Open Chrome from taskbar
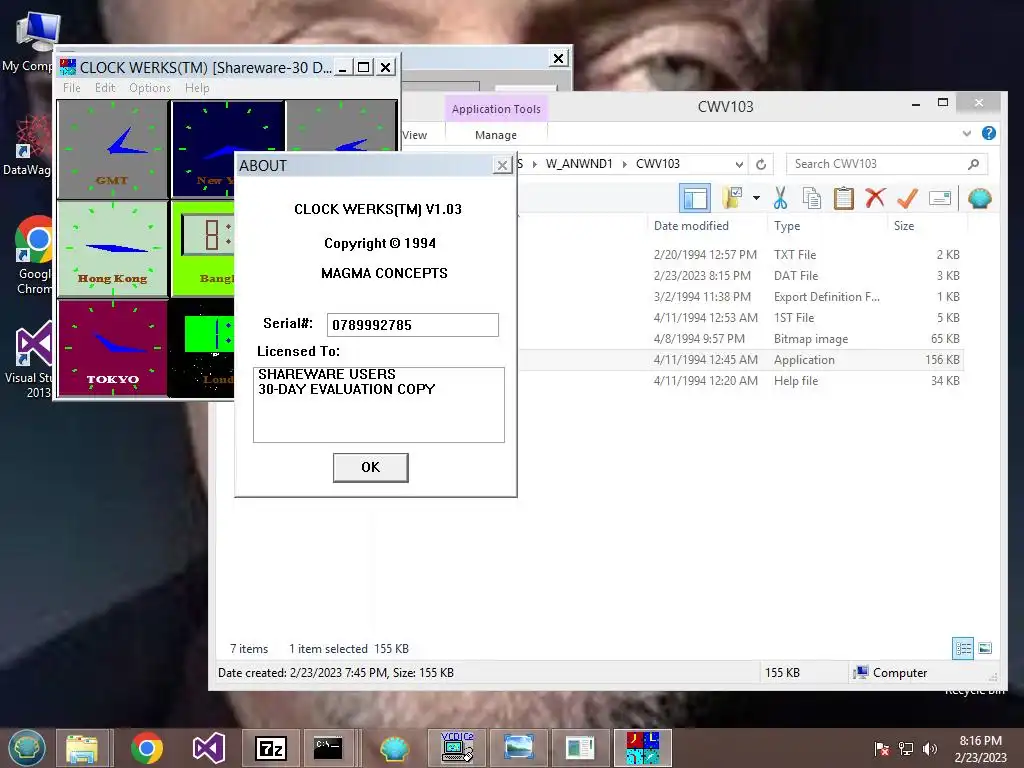The width and height of the screenshot is (1024, 768). coord(147,748)
